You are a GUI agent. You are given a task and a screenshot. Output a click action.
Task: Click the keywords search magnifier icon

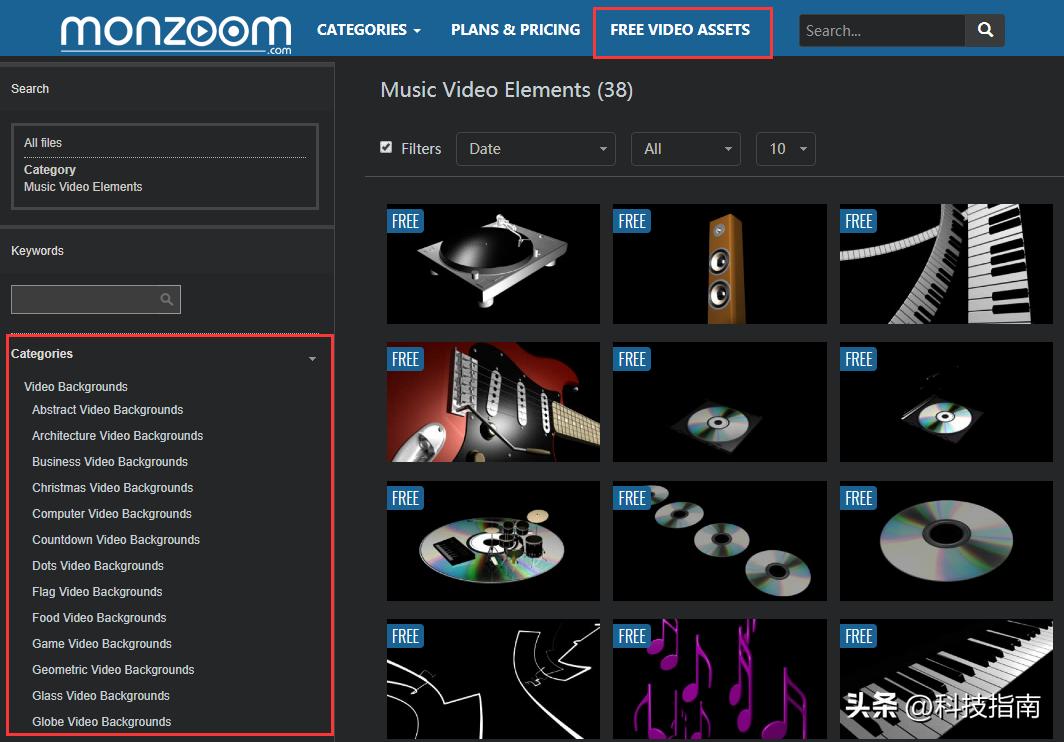167,299
